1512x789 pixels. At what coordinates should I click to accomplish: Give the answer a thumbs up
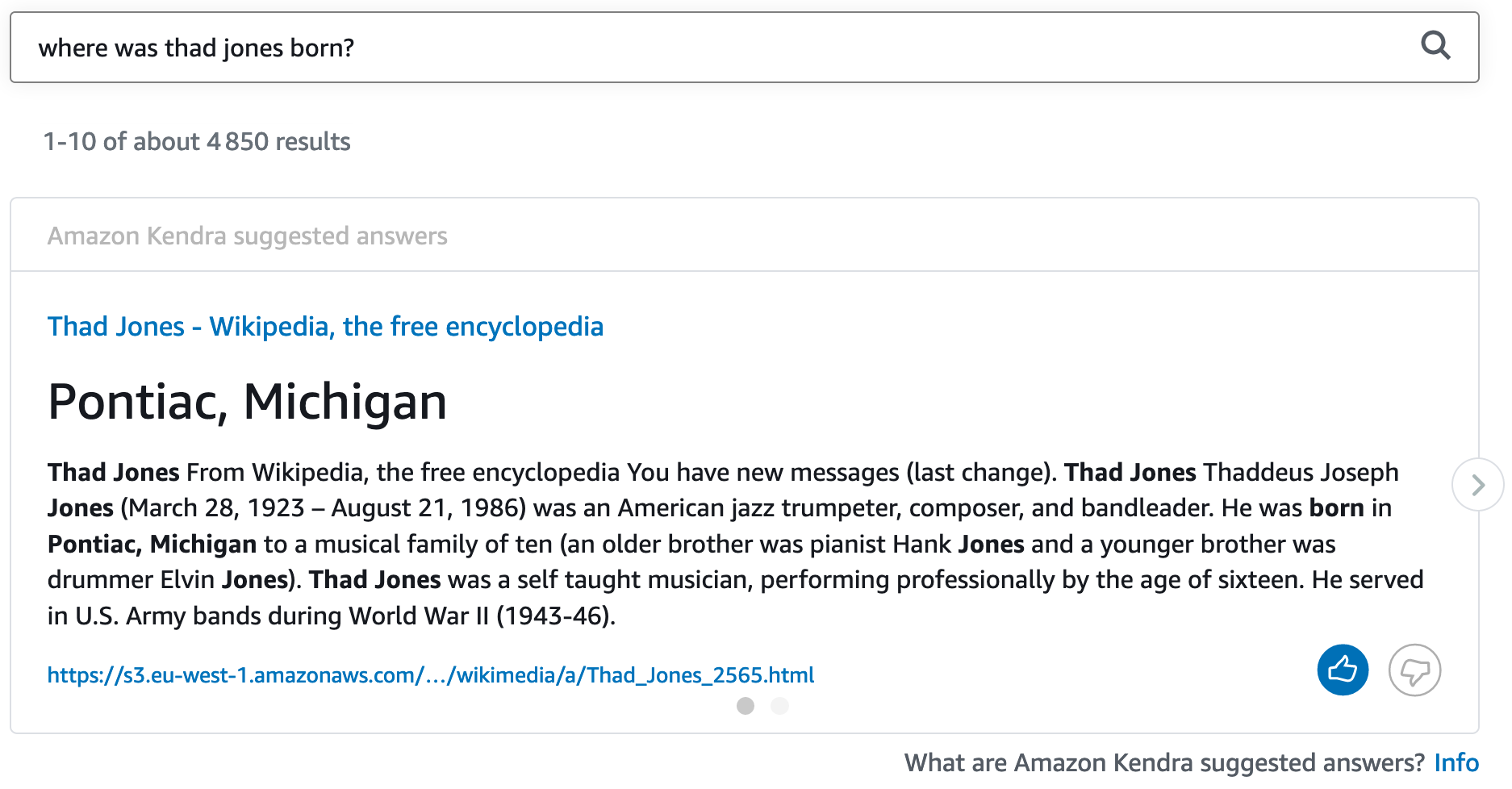[1343, 670]
